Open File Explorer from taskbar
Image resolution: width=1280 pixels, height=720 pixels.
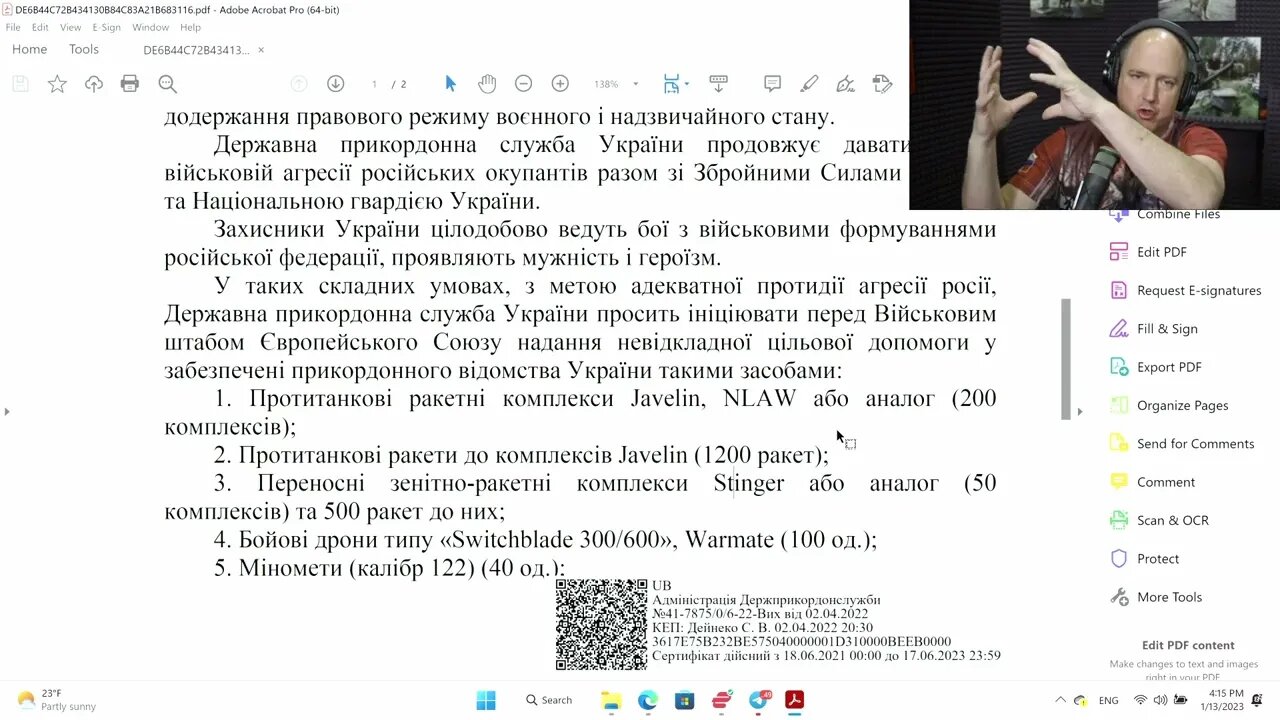611,700
